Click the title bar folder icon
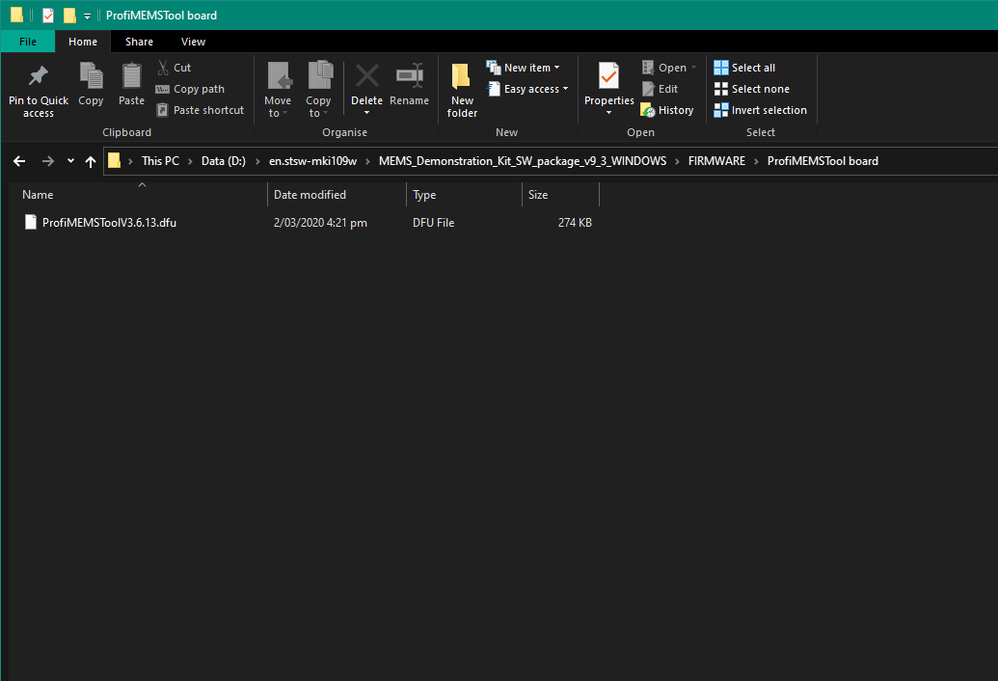 click(17, 14)
